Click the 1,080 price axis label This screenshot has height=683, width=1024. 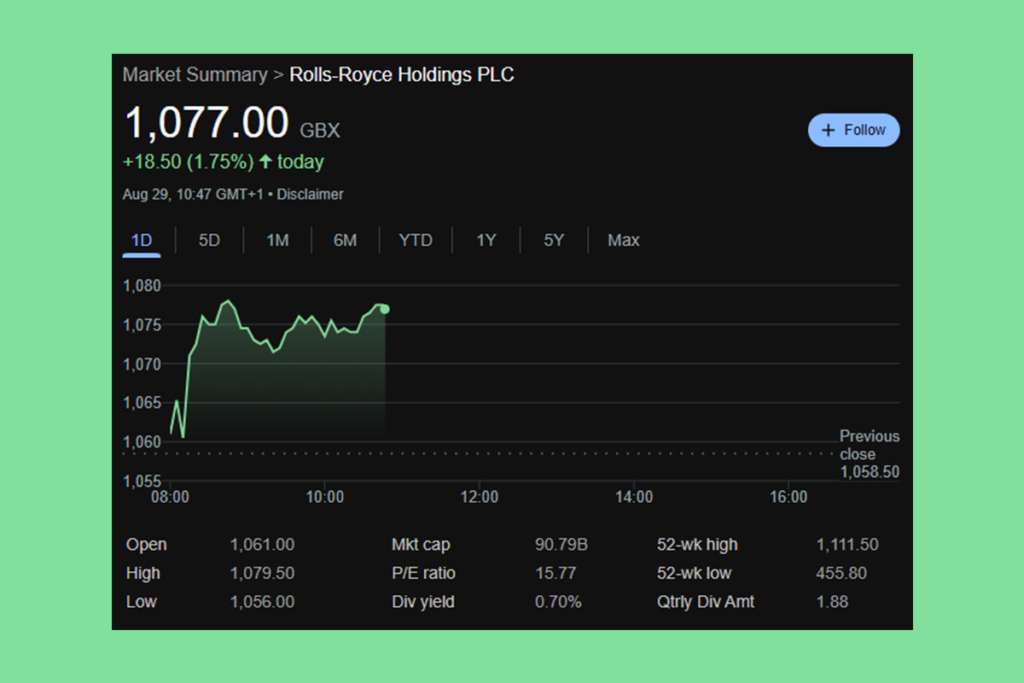coord(142,286)
